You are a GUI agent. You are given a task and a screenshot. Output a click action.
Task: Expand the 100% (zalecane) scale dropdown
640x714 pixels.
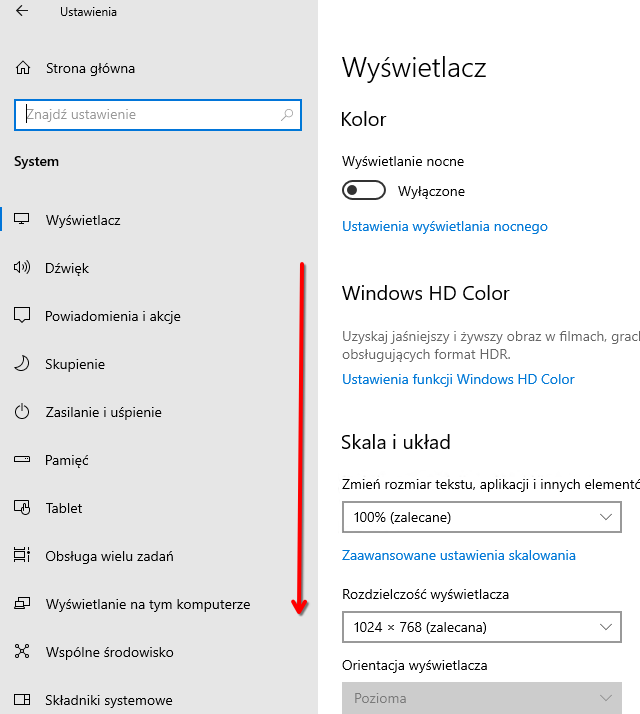[481, 517]
